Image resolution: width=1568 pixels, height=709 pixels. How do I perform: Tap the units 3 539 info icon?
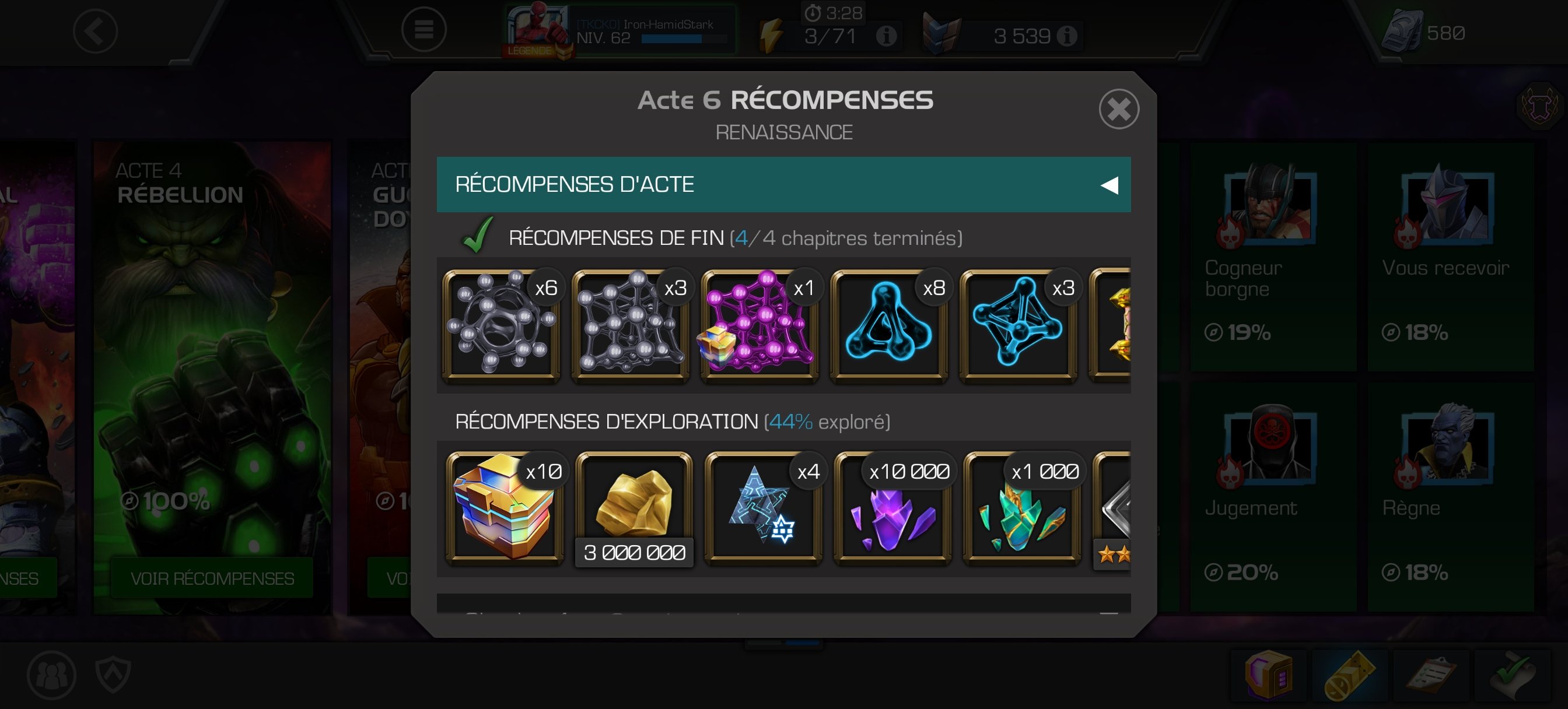pyautogui.click(x=1066, y=36)
